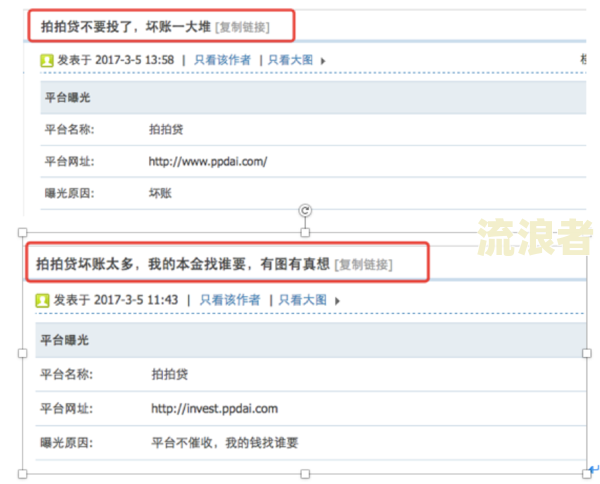Click 复制链接 next to 拍拍贷不要投了 title
The image size is (600, 484).
tap(243, 27)
